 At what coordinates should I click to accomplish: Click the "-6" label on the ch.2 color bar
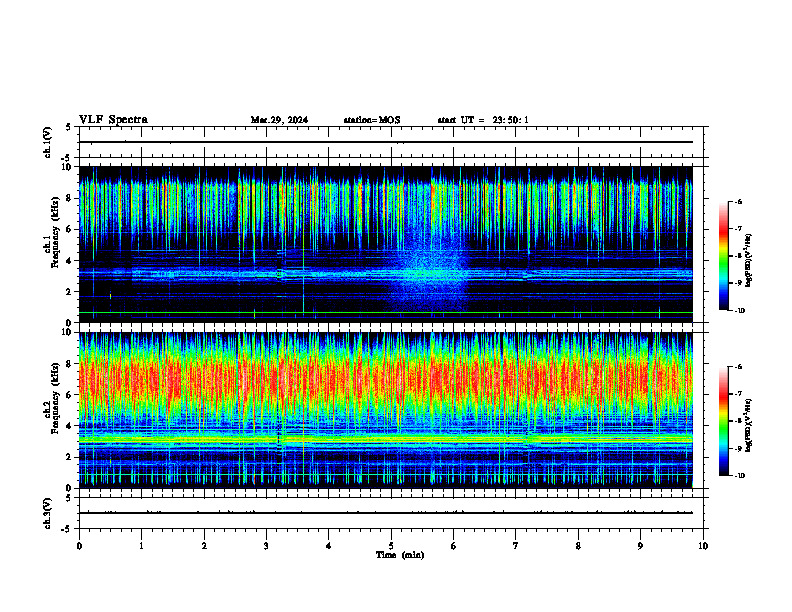click(739, 367)
